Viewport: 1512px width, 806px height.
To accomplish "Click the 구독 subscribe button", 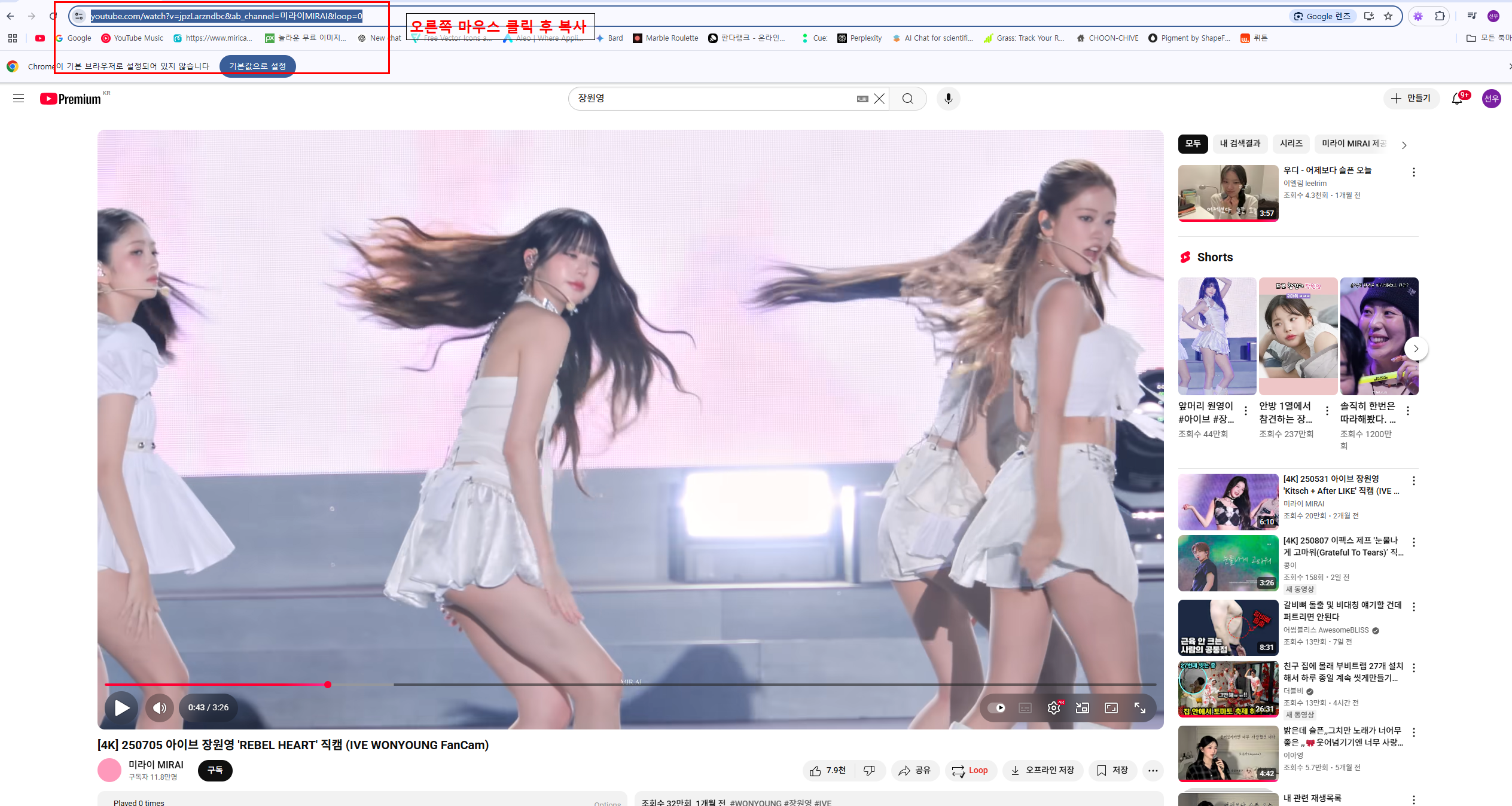I will 215,770.
